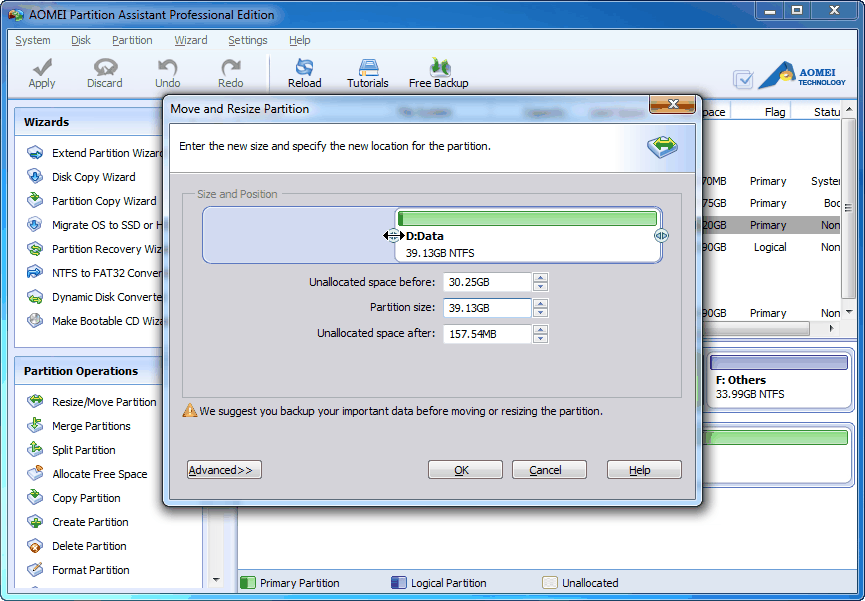Click the Migrate OS to SSD icon
The height and width of the screenshot is (601, 865).
(x=35, y=225)
